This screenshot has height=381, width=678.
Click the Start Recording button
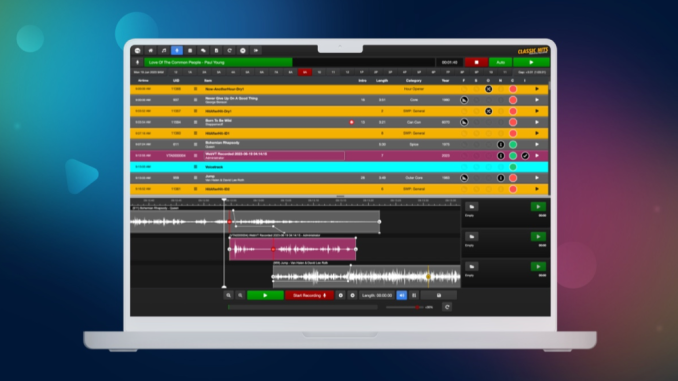point(309,295)
